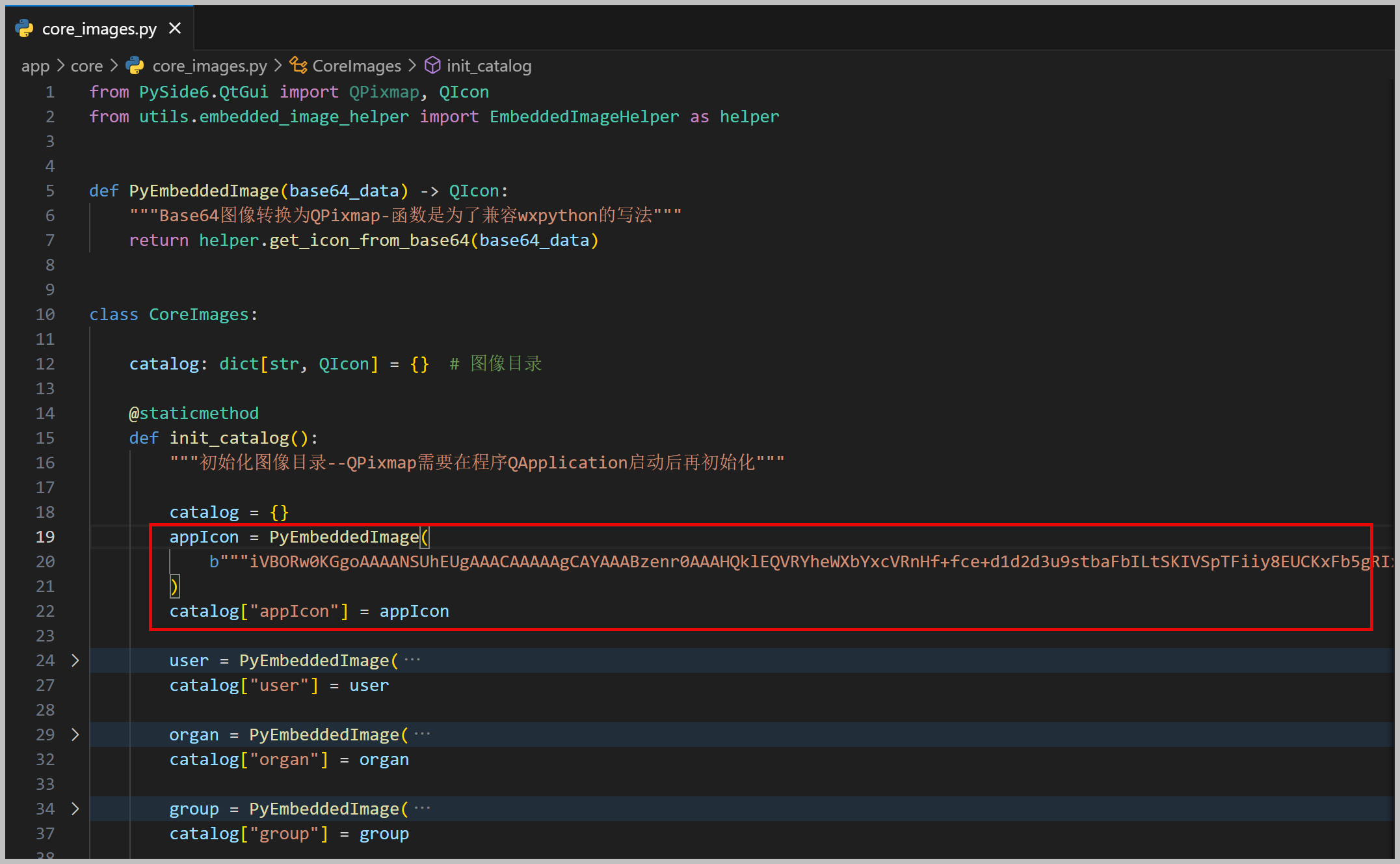Open init_catalog breadcrumb item
1400x864 pixels.
click(x=488, y=66)
